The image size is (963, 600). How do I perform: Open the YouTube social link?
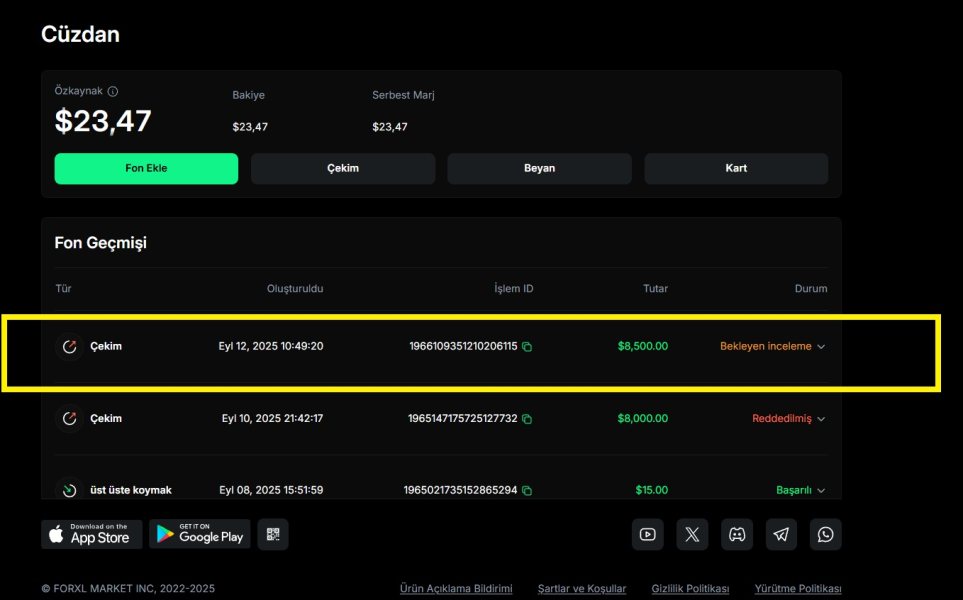point(647,534)
